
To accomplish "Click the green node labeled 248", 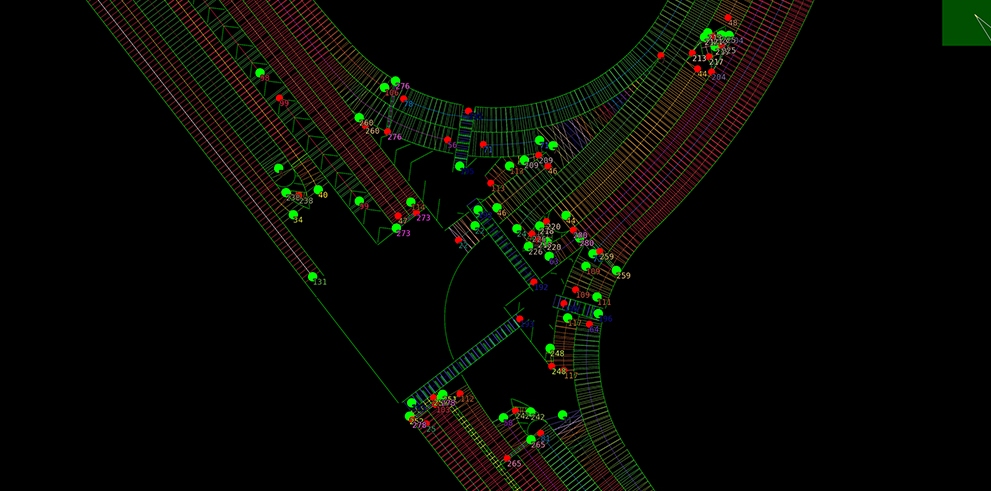I will (x=550, y=348).
